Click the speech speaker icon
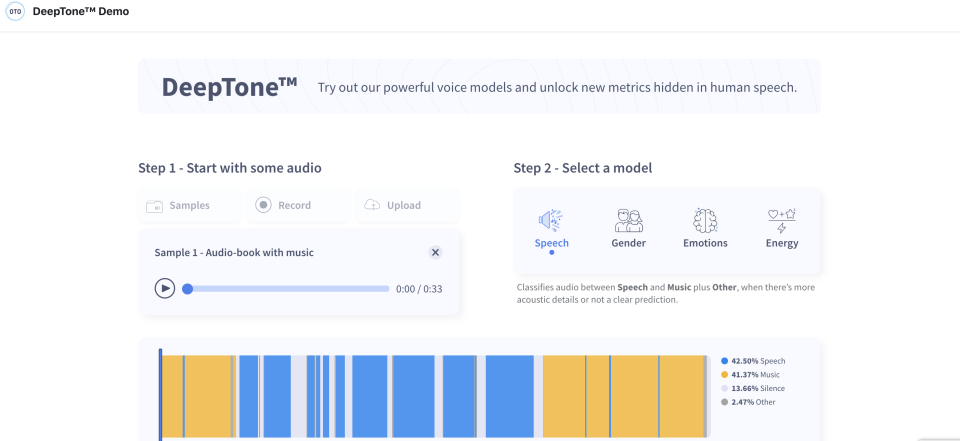Screen dimensions: 960x441 coord(551,220)
